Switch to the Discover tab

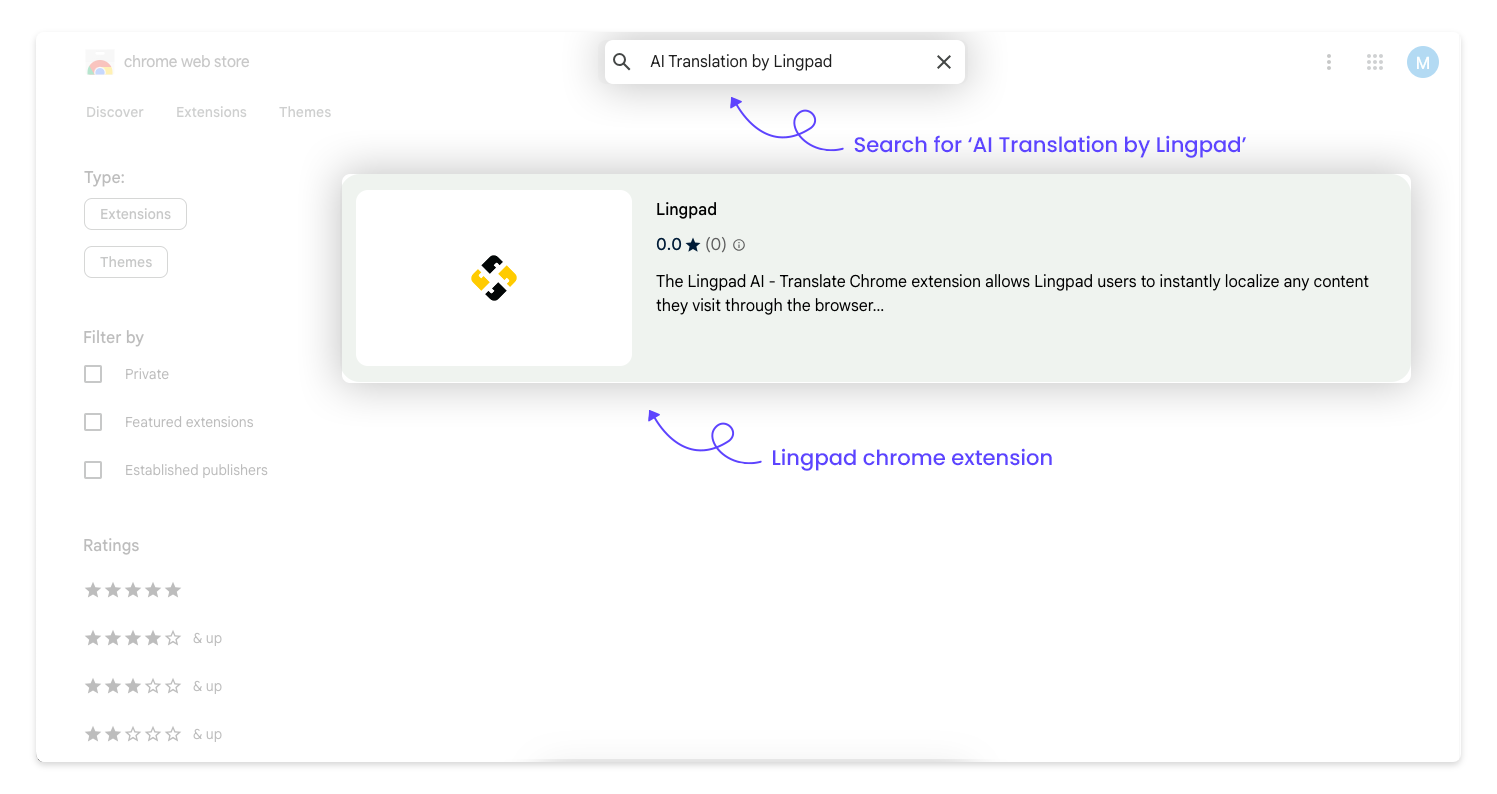(115, 112)
